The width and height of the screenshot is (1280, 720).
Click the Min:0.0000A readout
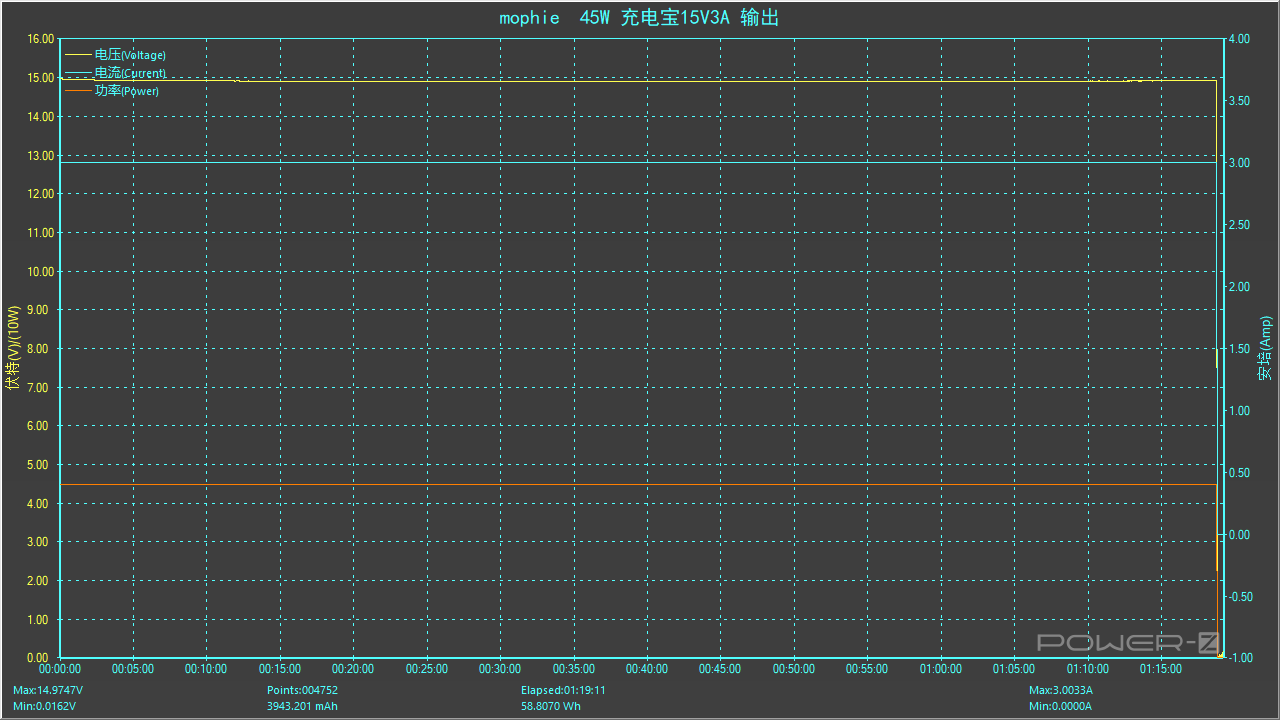[x=1060, y=706]
